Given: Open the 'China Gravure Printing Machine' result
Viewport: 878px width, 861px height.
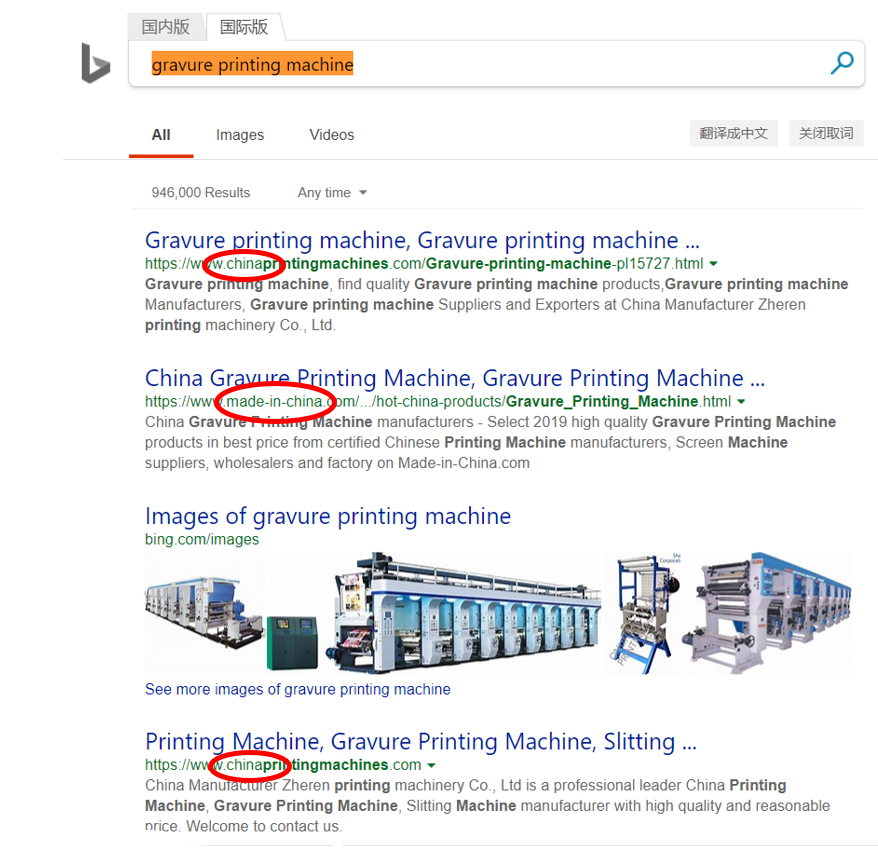Looking at the screenshot, I should [454, 378].
